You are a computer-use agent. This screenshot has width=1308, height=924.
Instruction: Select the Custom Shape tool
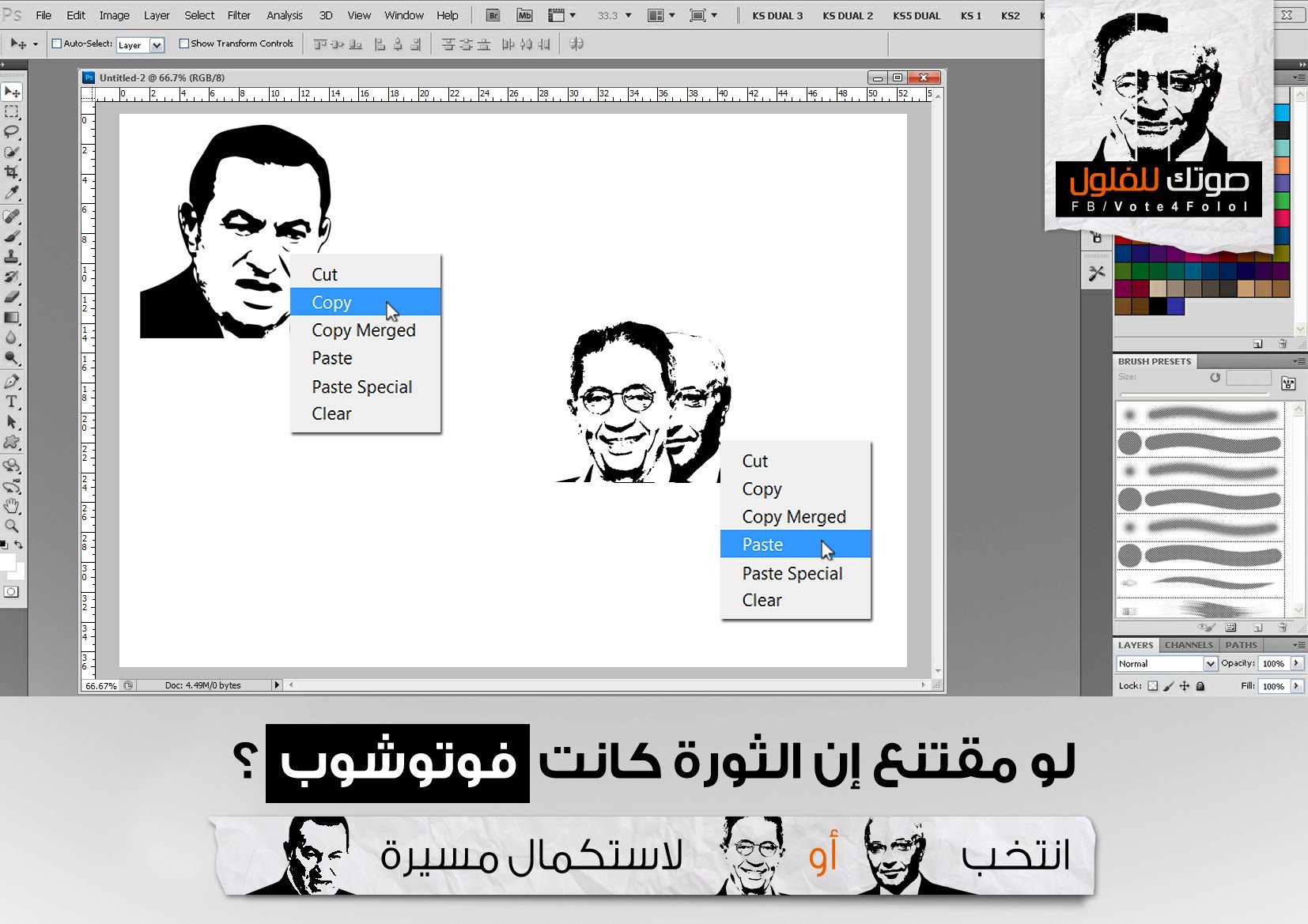[x=12, y=442]
